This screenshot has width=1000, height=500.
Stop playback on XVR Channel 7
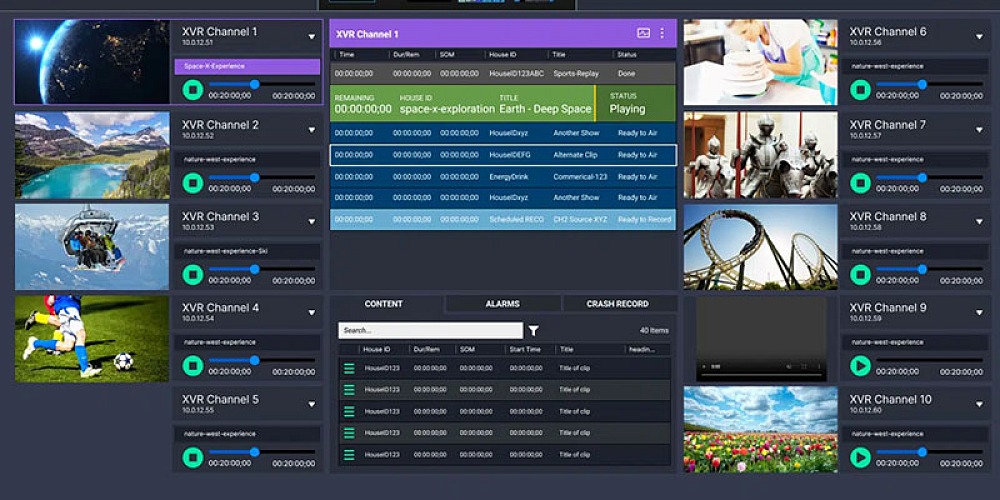860,183
